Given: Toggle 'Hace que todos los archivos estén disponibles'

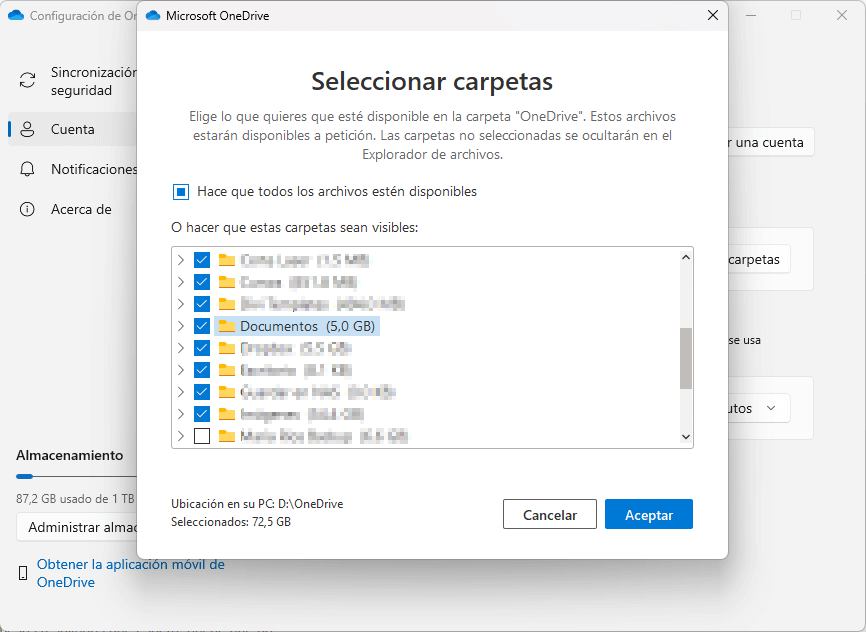Looking at the screenshot, I should coord(181,192).
